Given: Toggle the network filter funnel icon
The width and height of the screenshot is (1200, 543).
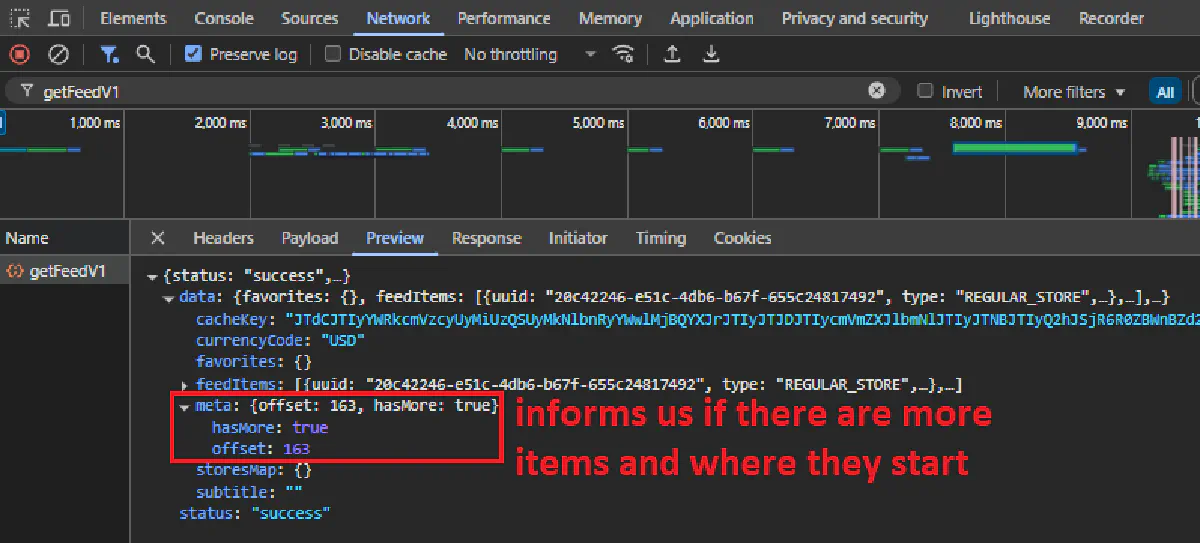Looking at the screenshot, I should 109,54.
